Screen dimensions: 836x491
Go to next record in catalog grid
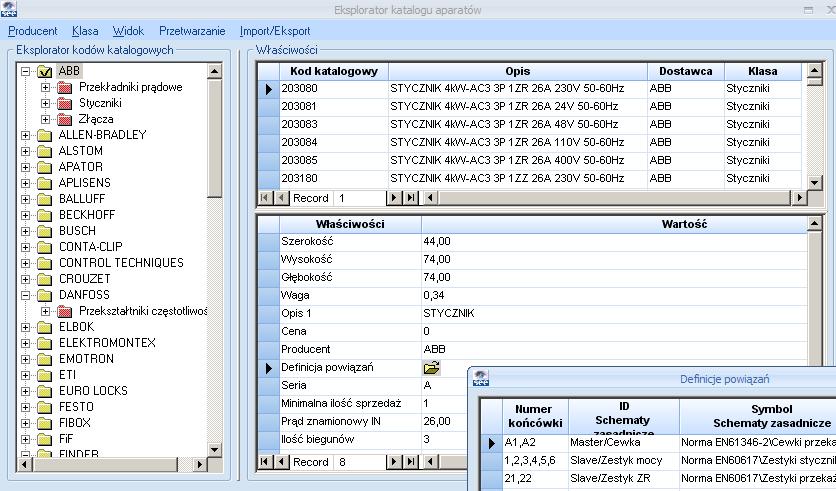393,198
